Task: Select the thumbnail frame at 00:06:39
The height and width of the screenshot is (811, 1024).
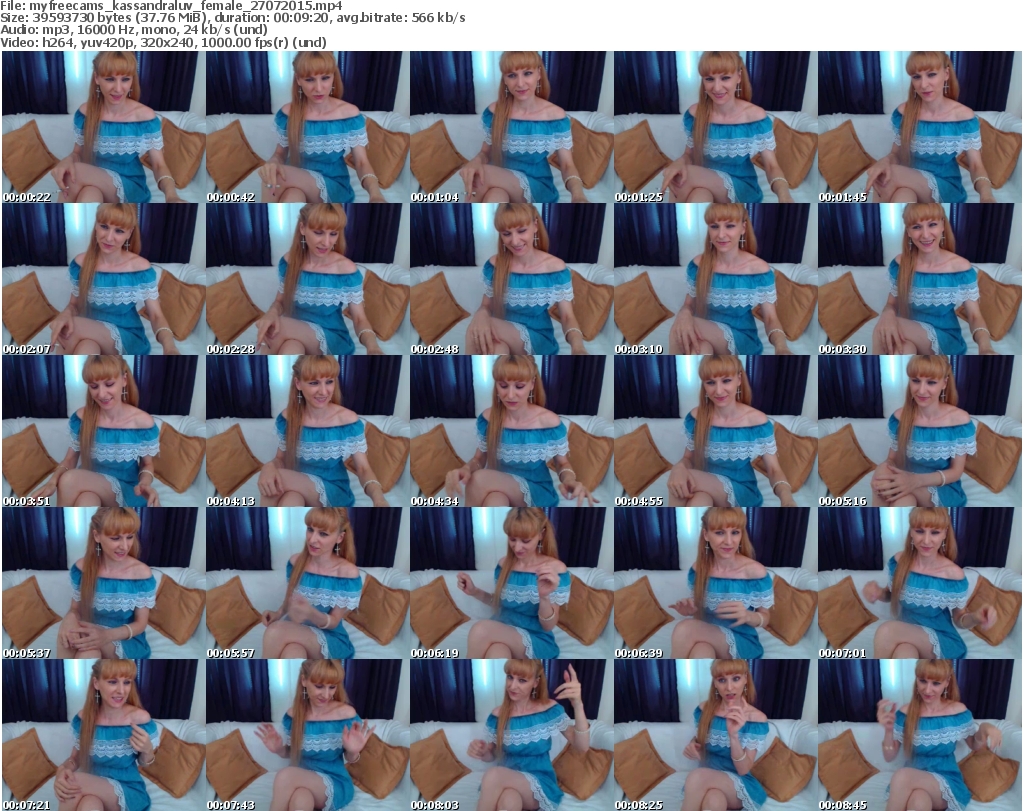Action: (x=715, y=583)
